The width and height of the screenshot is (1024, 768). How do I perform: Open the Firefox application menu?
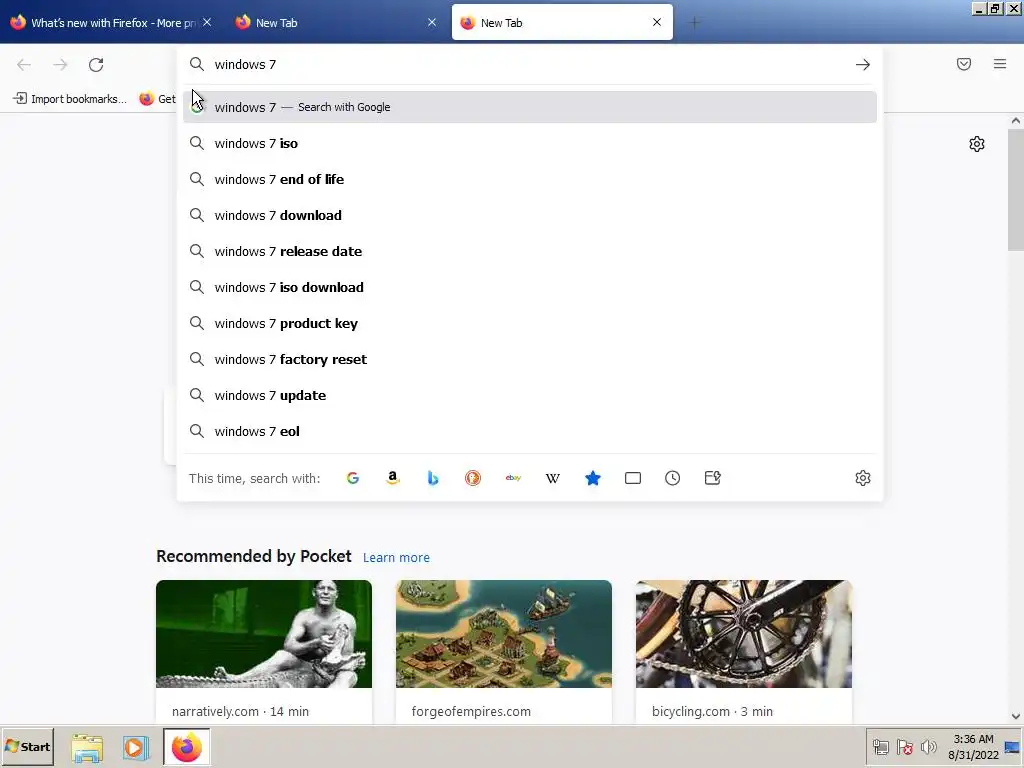(1000, 64)
